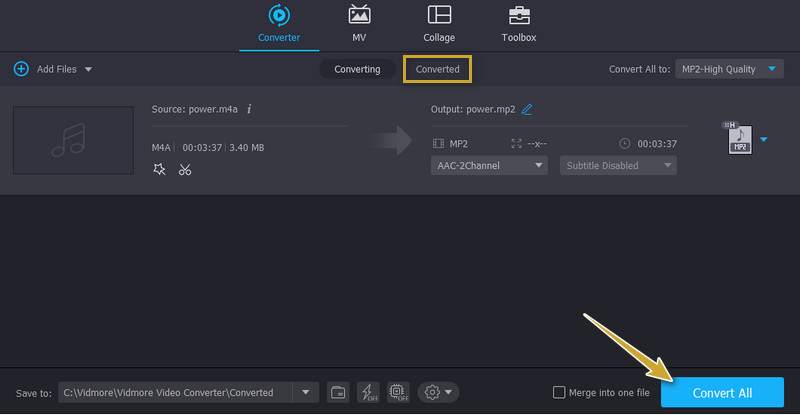Expand the Add Files dropdown arrow
This screenshot has height=415, width=800.
(88, 69)
